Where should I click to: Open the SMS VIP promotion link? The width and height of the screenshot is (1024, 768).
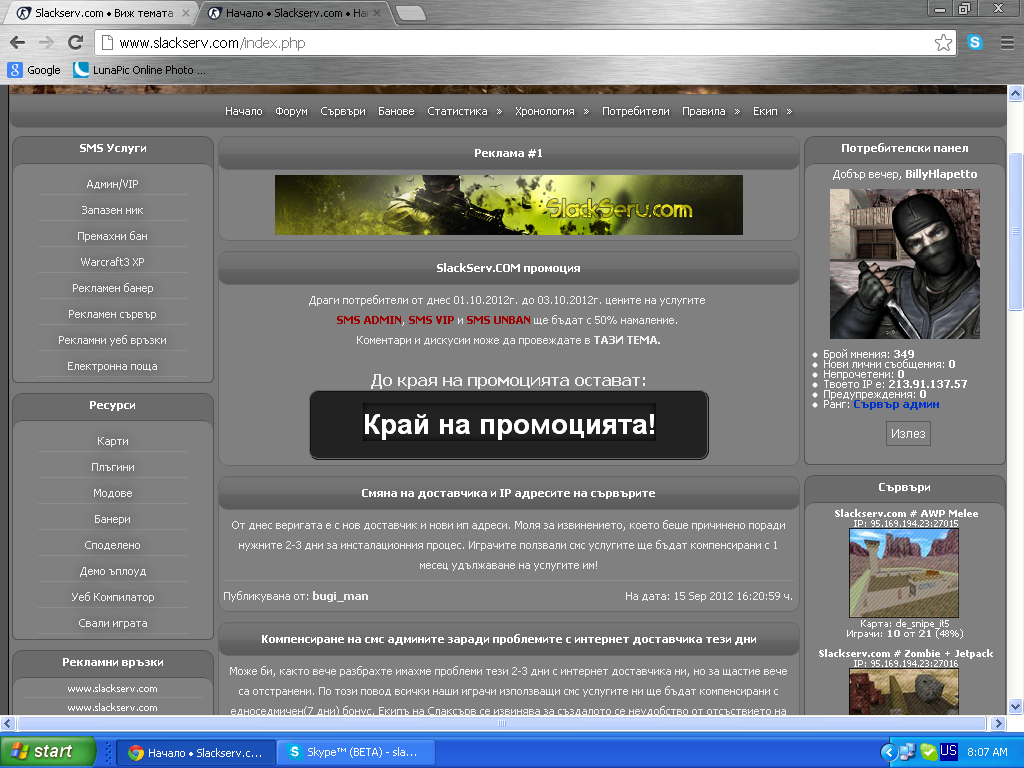[431, 321]
